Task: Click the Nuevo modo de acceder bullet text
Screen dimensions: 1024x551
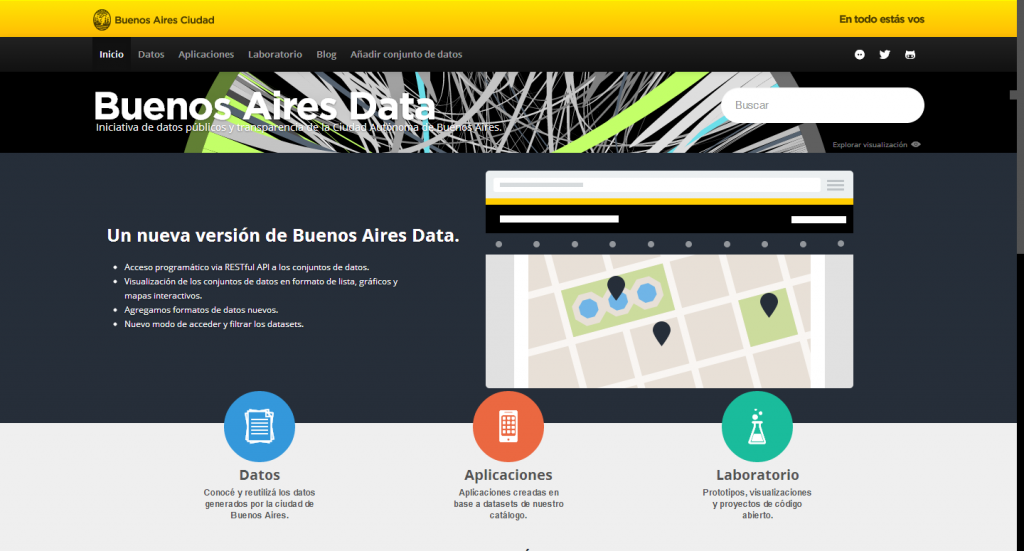Action: point(214,324)
